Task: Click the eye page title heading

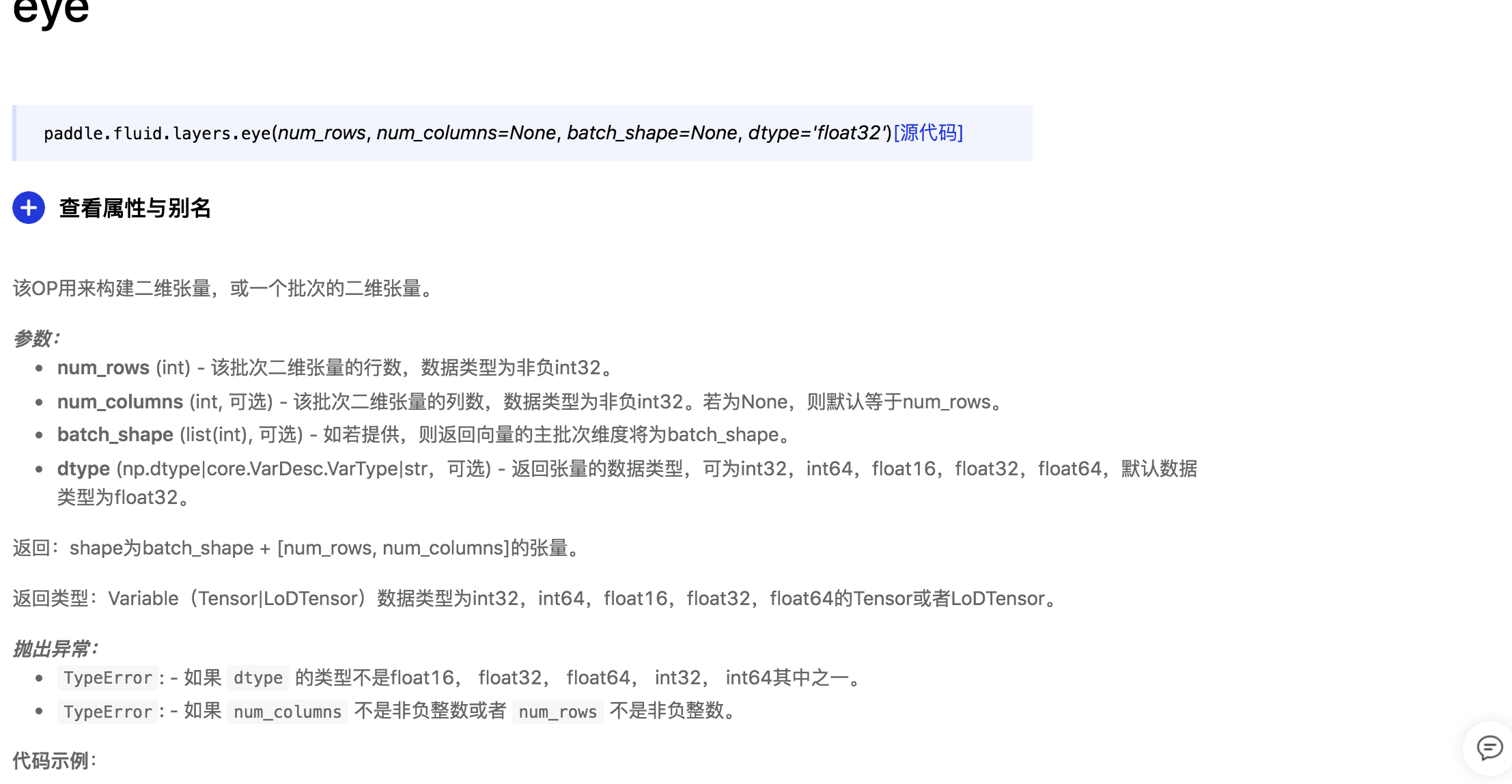Action: (51, 11)
